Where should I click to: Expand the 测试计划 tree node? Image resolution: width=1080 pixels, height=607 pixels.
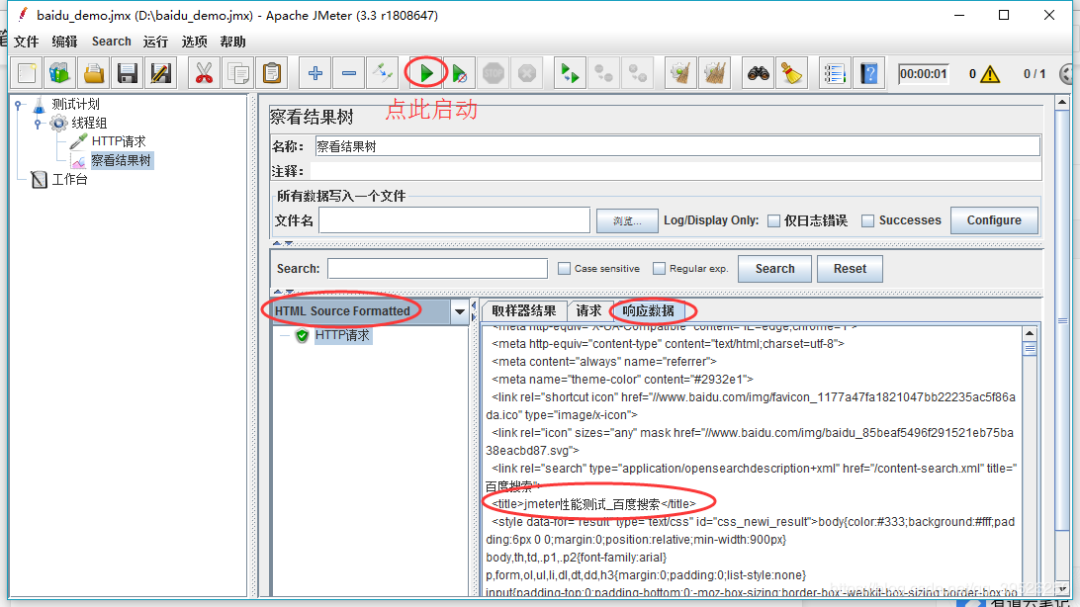tap(18, 104)
